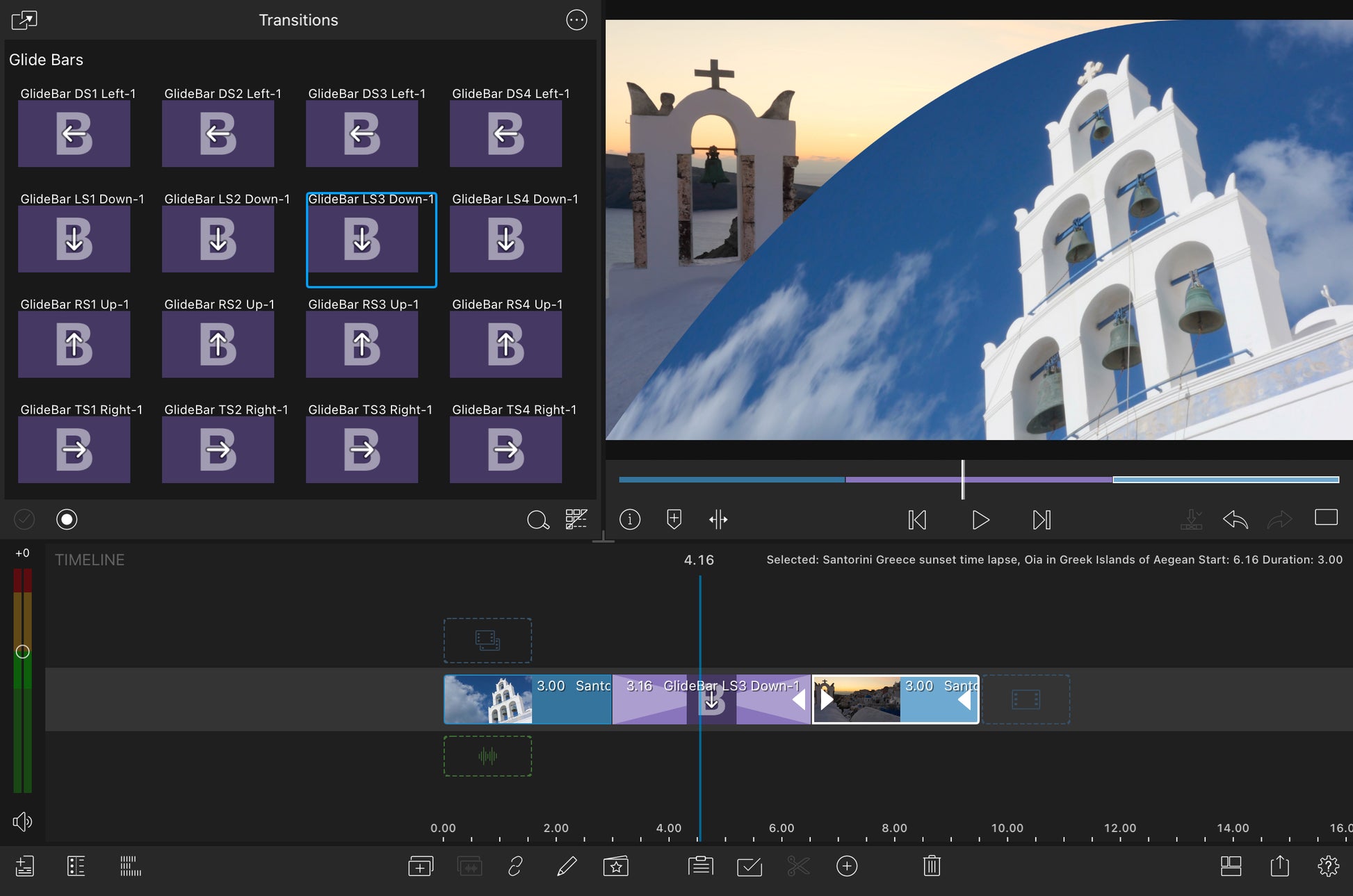Open the three-dots options menu in Transitions
The image size is (1353, 896).
[576, 20]
